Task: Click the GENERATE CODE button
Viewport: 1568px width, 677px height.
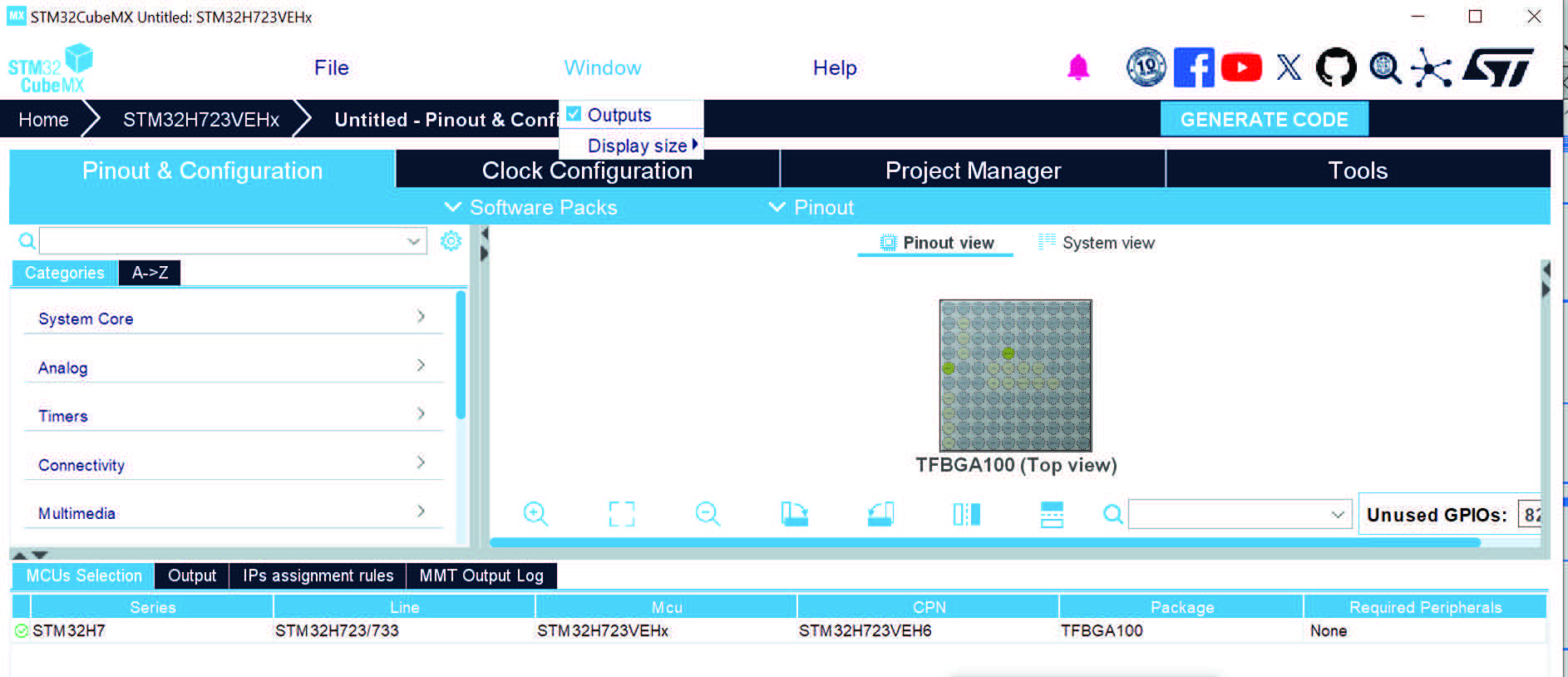Action: pyautogui.click(x=1264, y=119)
